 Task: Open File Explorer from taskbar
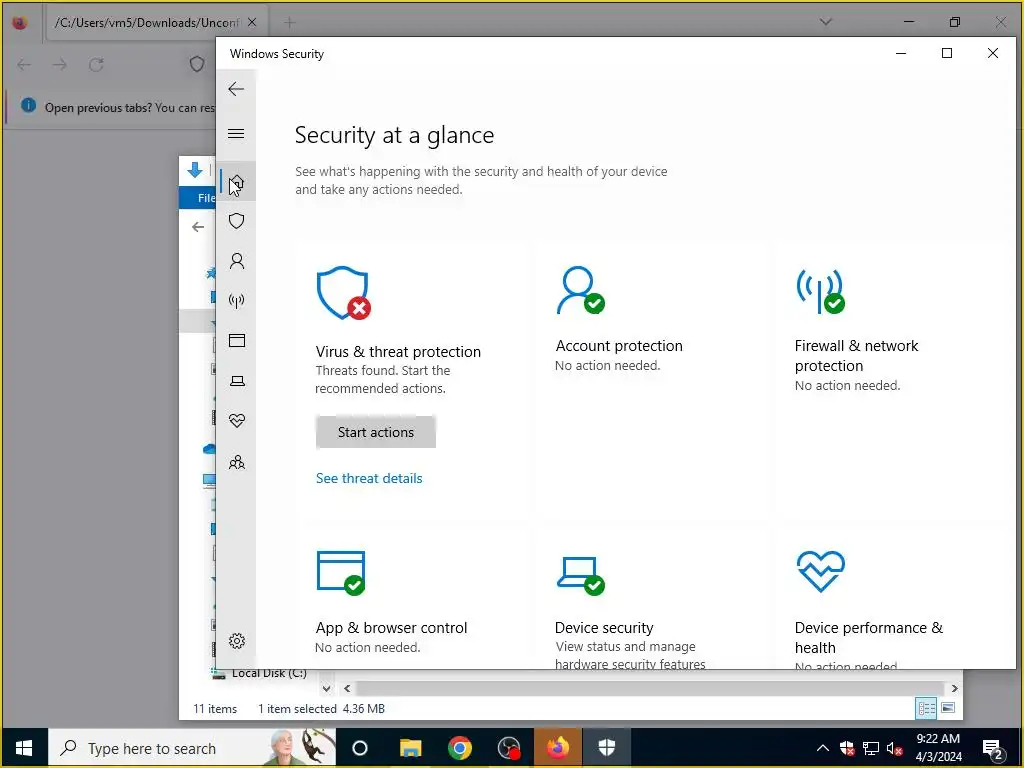point(410,748)
